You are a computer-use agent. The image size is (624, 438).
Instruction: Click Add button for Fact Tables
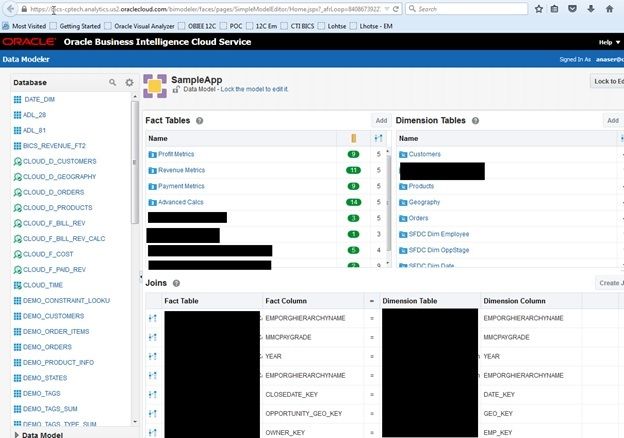[381, 121]
